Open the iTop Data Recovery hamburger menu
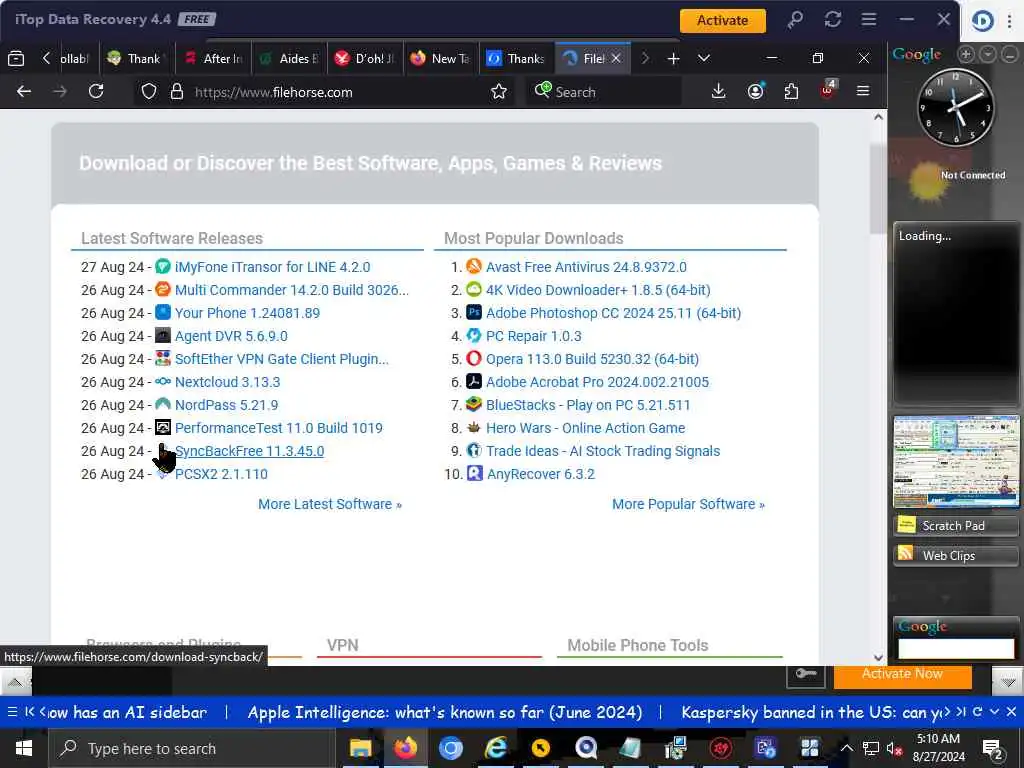1024x768 pixels. click(x=869, y=20)
